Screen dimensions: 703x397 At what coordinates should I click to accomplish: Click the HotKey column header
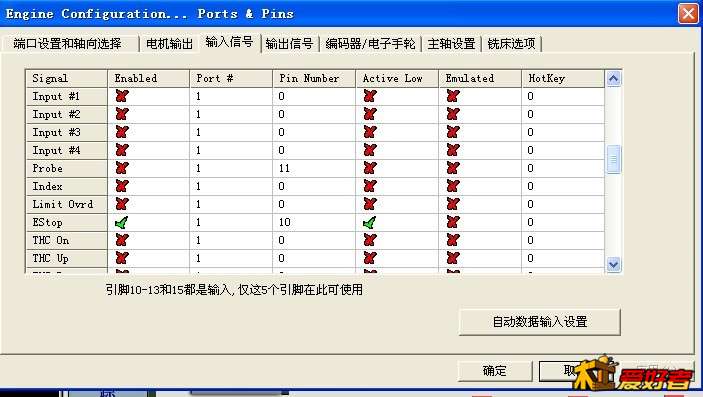click(563, 79)
